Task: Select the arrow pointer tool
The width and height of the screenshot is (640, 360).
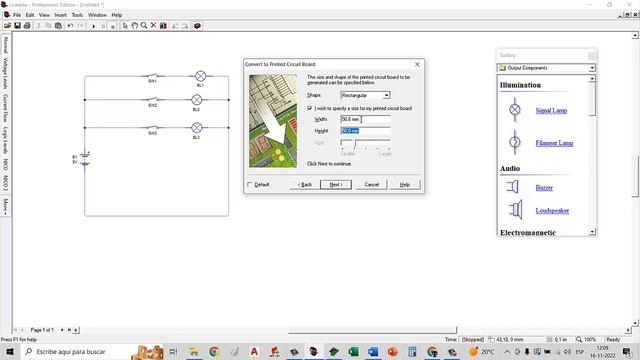Action: 125,25
